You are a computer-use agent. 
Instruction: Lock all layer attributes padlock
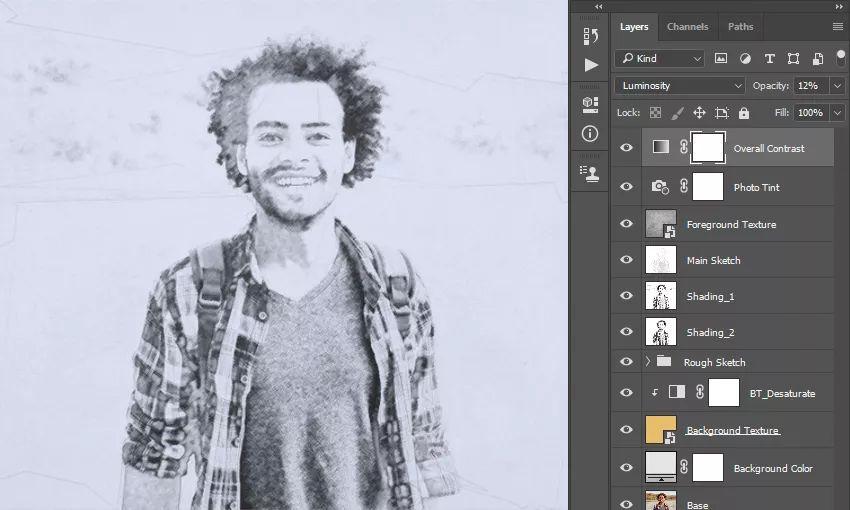click(744, 113)
